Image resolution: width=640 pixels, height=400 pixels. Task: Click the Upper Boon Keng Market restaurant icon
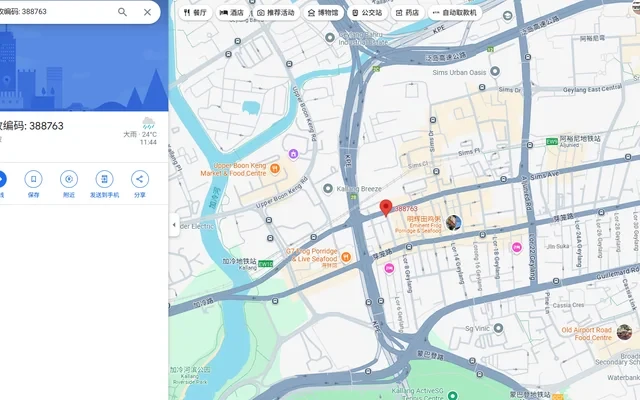tap(275, 169)
